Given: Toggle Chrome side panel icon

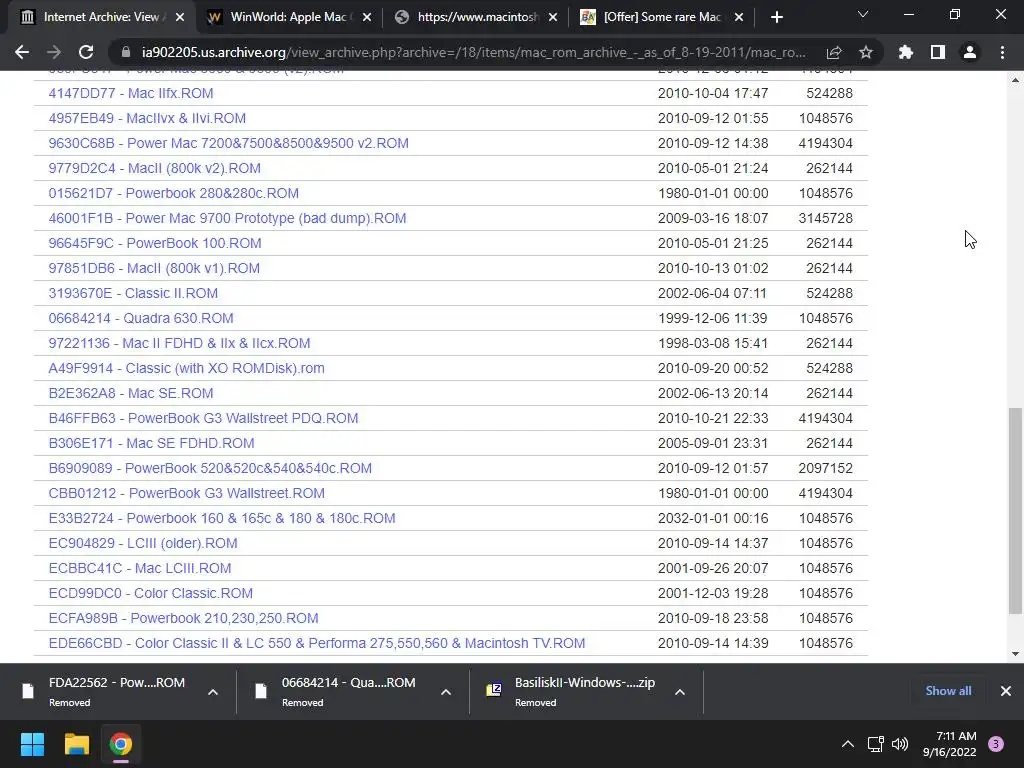Looking at the screenshot, I should [938, 52].
